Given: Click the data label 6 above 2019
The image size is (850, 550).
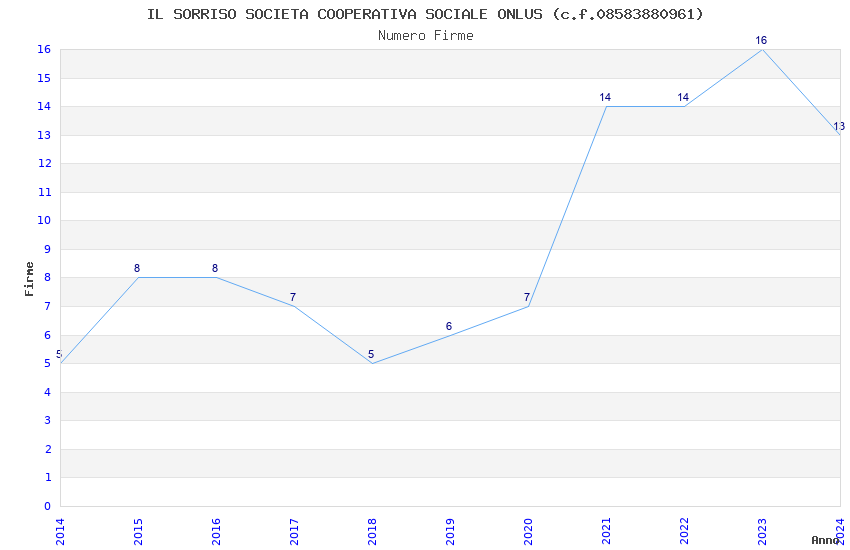Looking at the screenshot, I should tap(449, 326).
